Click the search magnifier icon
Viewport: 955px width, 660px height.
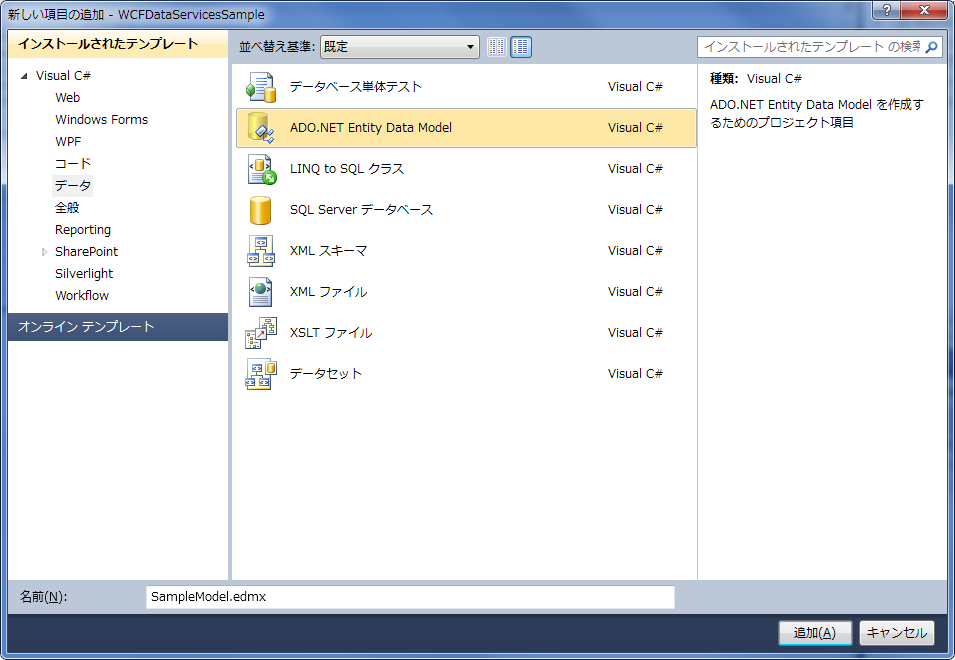[931, 47]
